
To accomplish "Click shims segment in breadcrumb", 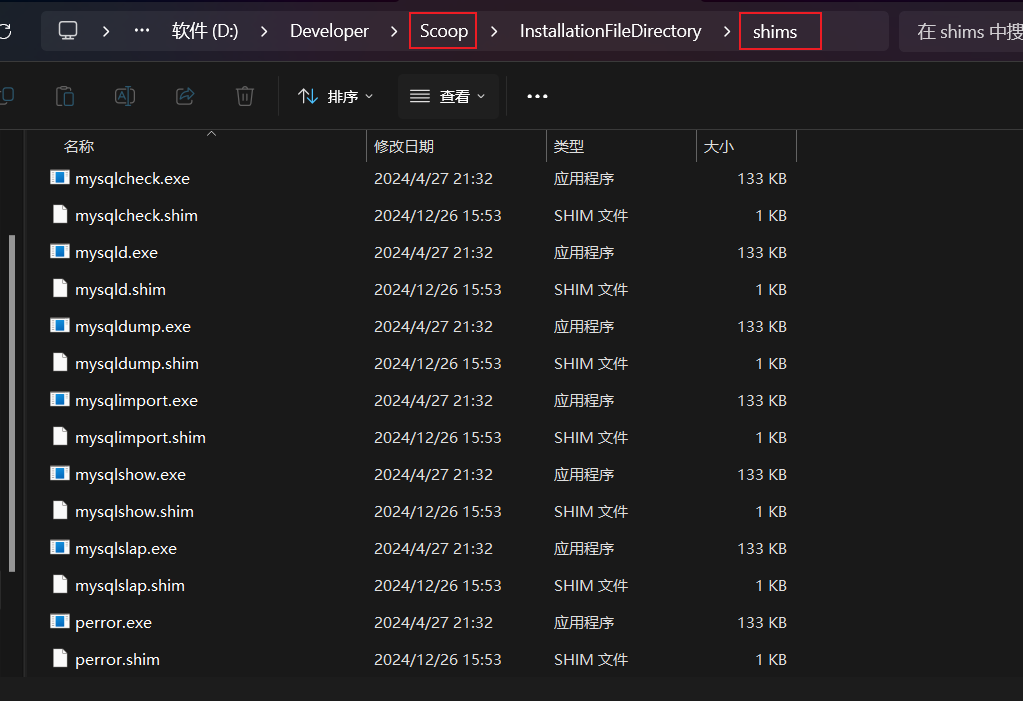I will point(775,31).
